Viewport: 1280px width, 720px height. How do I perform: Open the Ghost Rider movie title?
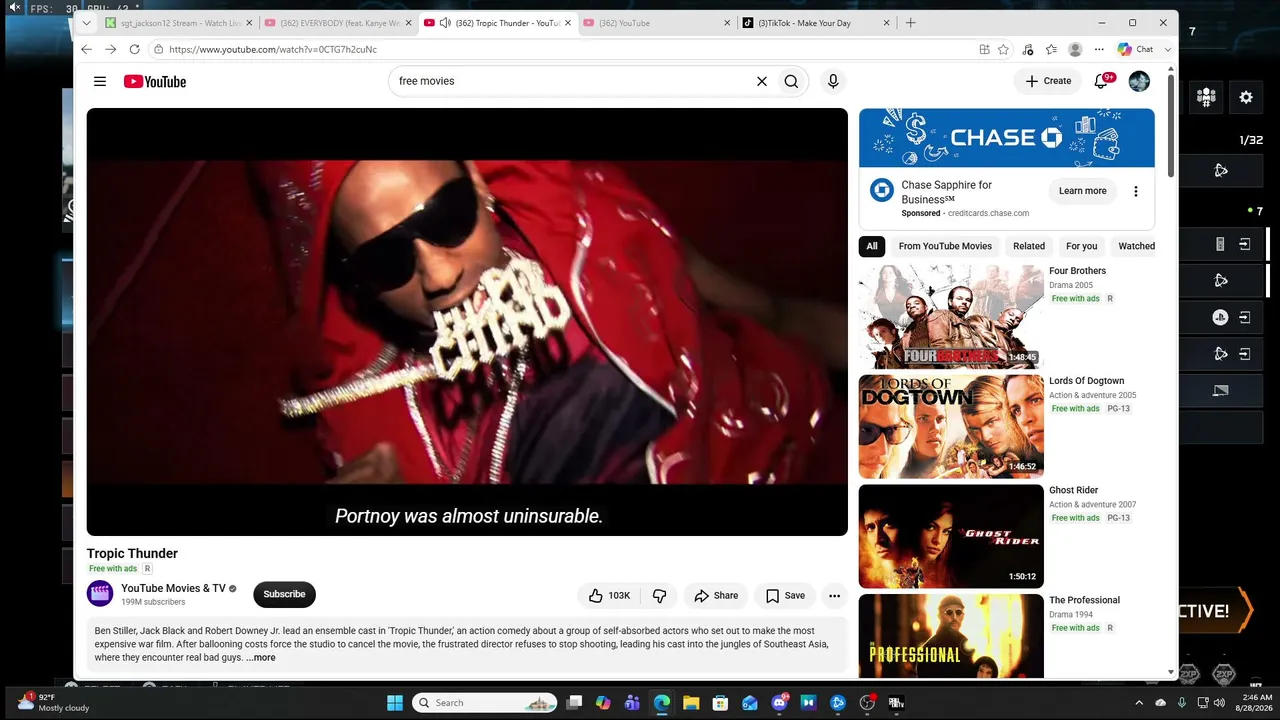pyautogui.click(x=1073, y=491)
